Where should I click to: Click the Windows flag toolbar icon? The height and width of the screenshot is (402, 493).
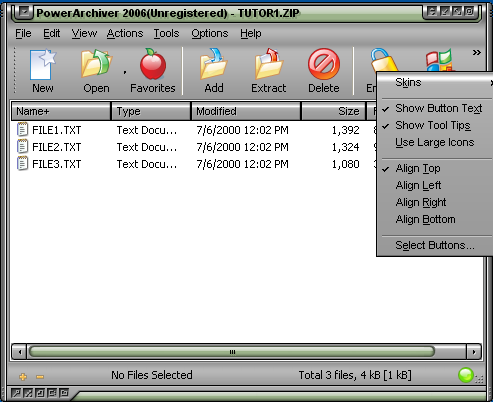(x=439, y=60)
